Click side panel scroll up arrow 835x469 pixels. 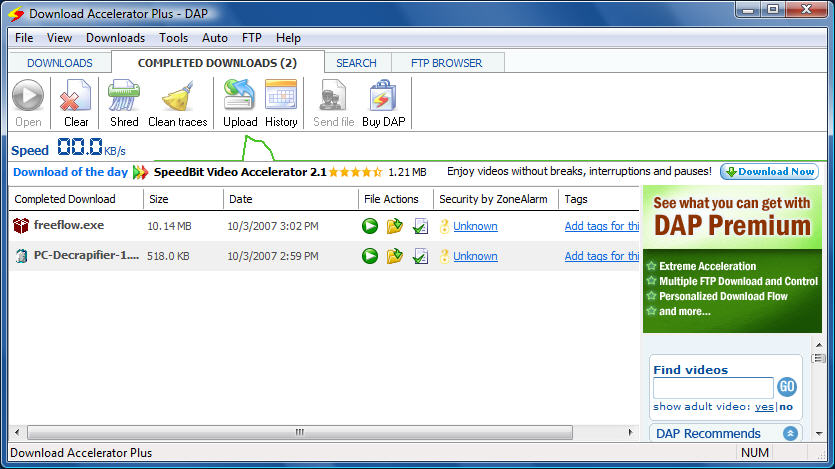click(819, 345)
